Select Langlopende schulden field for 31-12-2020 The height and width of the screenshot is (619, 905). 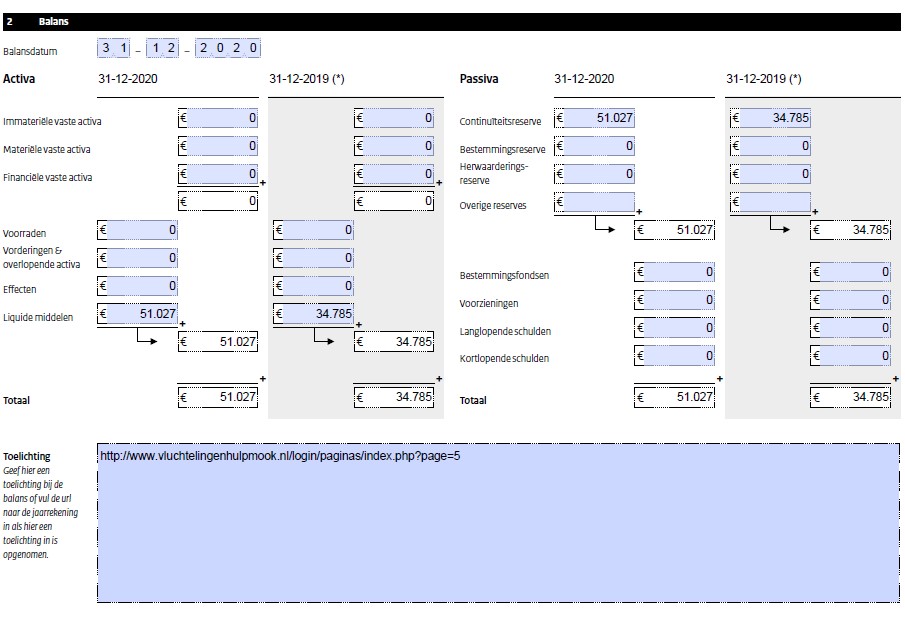tap(675, 328)
